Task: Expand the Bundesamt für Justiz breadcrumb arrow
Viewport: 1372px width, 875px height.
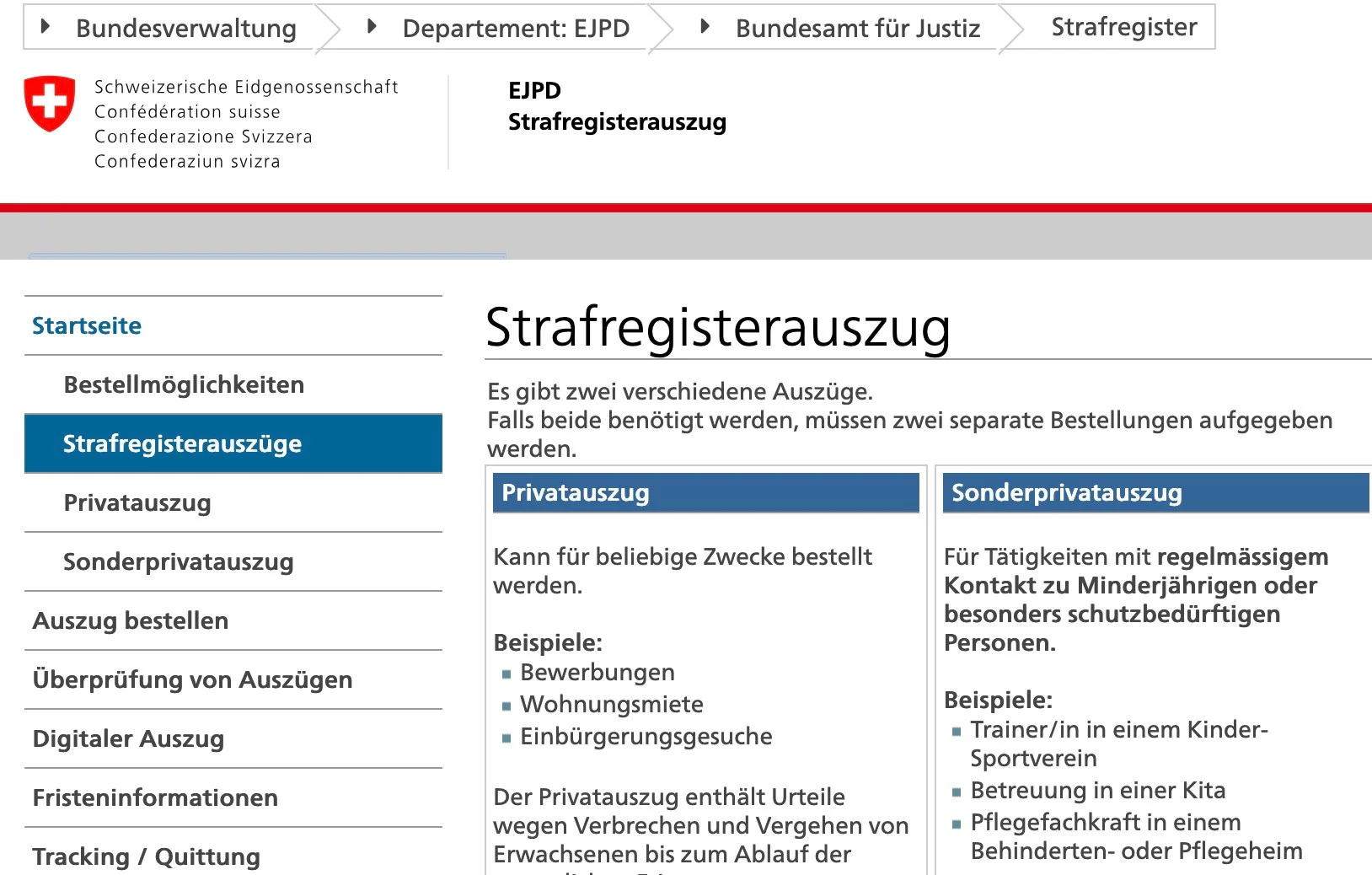Action: [x=705, y=27]
